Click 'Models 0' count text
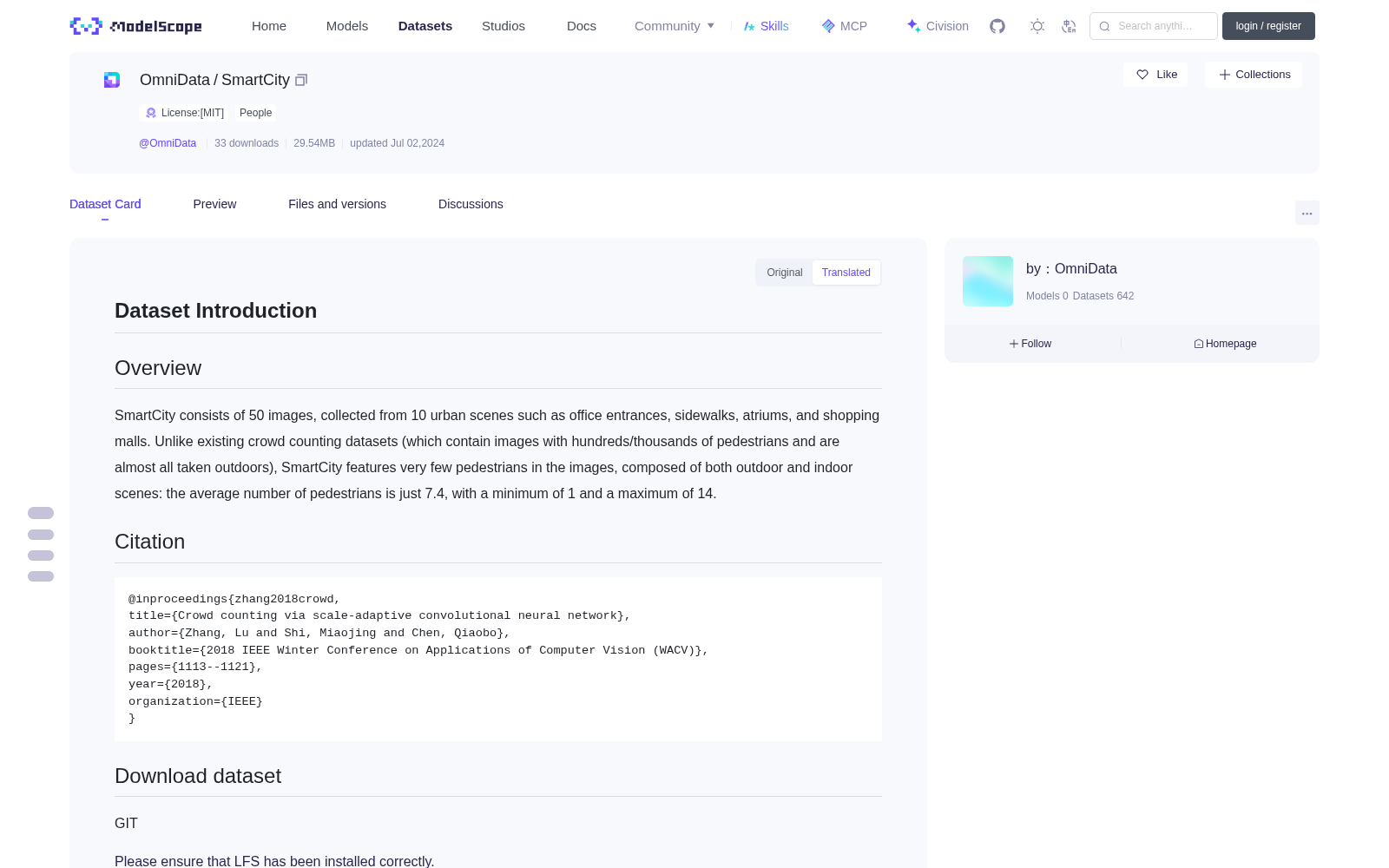 1047,296
